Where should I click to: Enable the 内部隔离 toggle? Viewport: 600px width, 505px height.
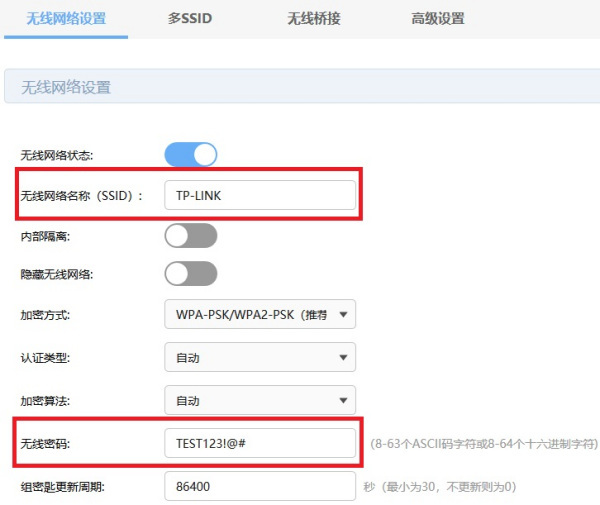pos(190,235)
